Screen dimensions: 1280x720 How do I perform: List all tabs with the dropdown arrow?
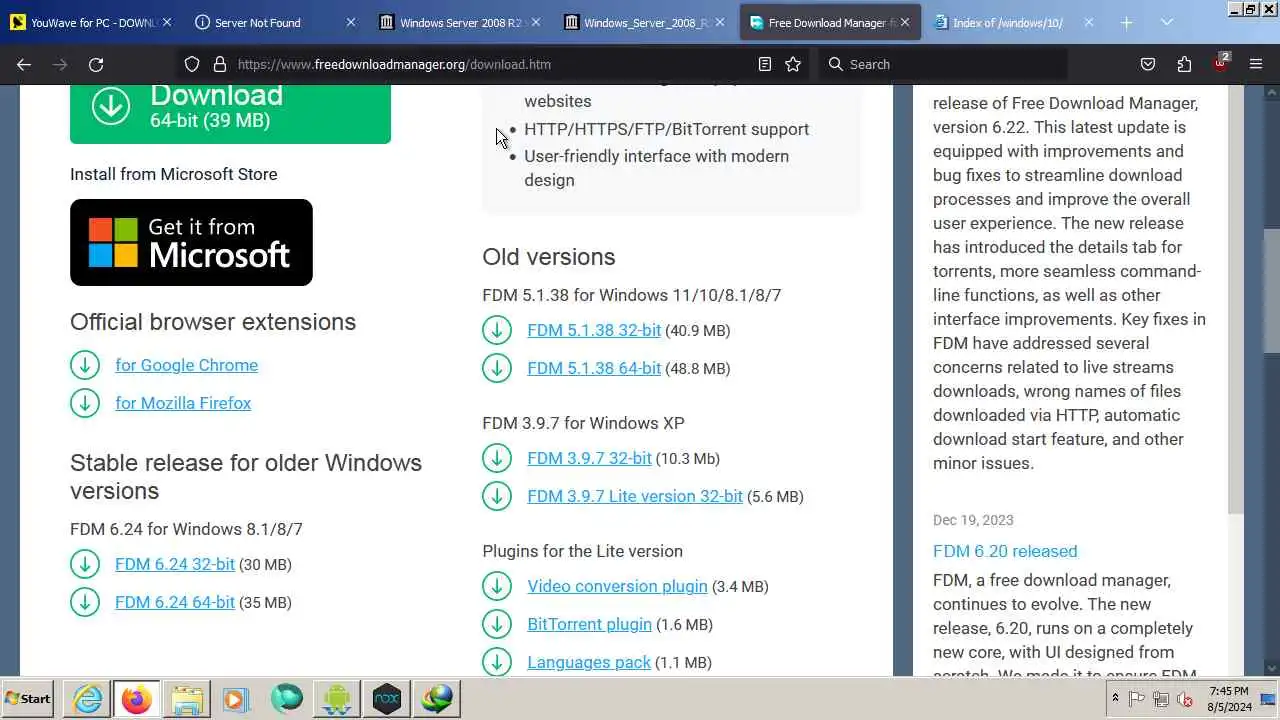coord(1167,22)
